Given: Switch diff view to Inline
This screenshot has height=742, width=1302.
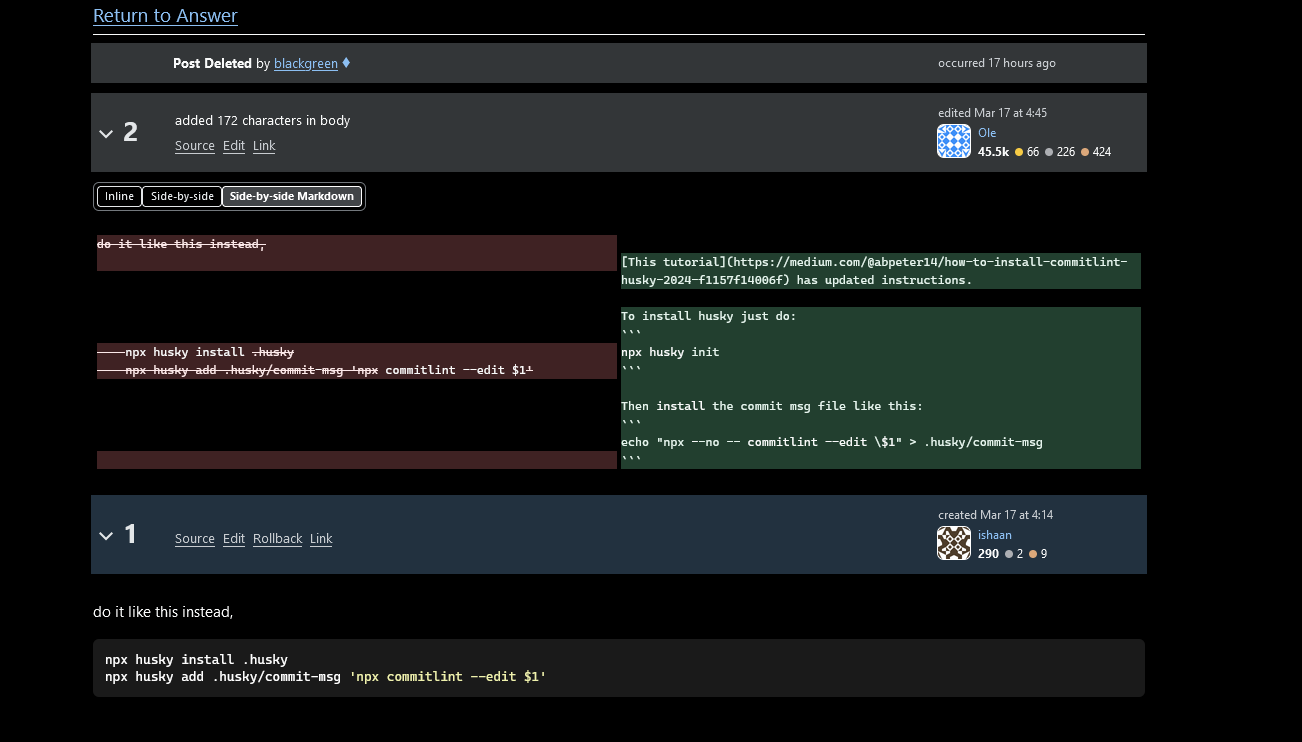Looking at the screenshot, I should pyautogui.click(x=119, y=196).
